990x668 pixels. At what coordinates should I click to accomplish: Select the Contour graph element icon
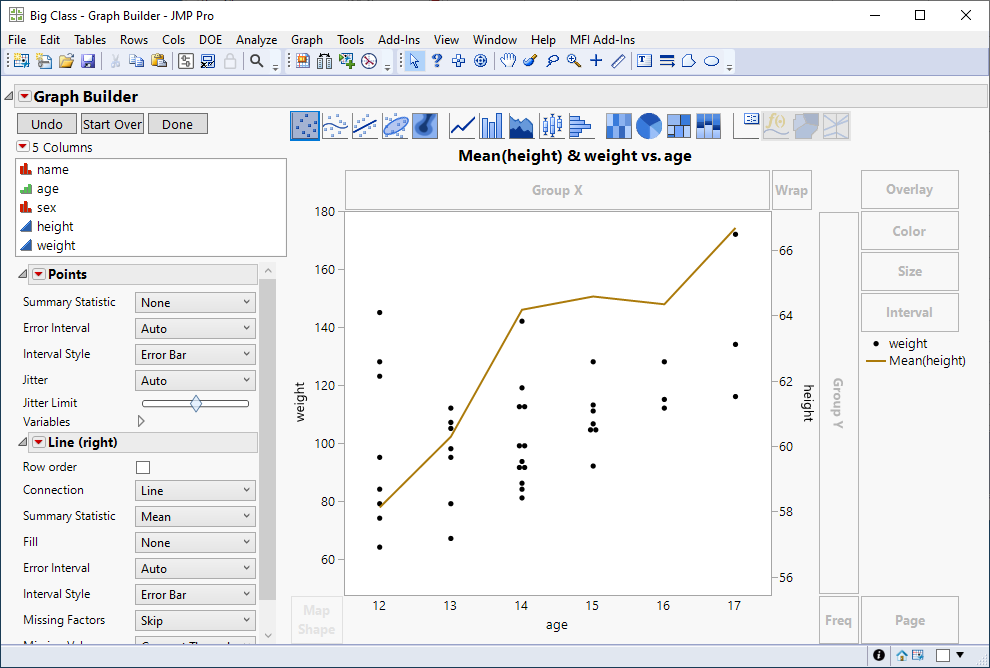tap(425, 126)
